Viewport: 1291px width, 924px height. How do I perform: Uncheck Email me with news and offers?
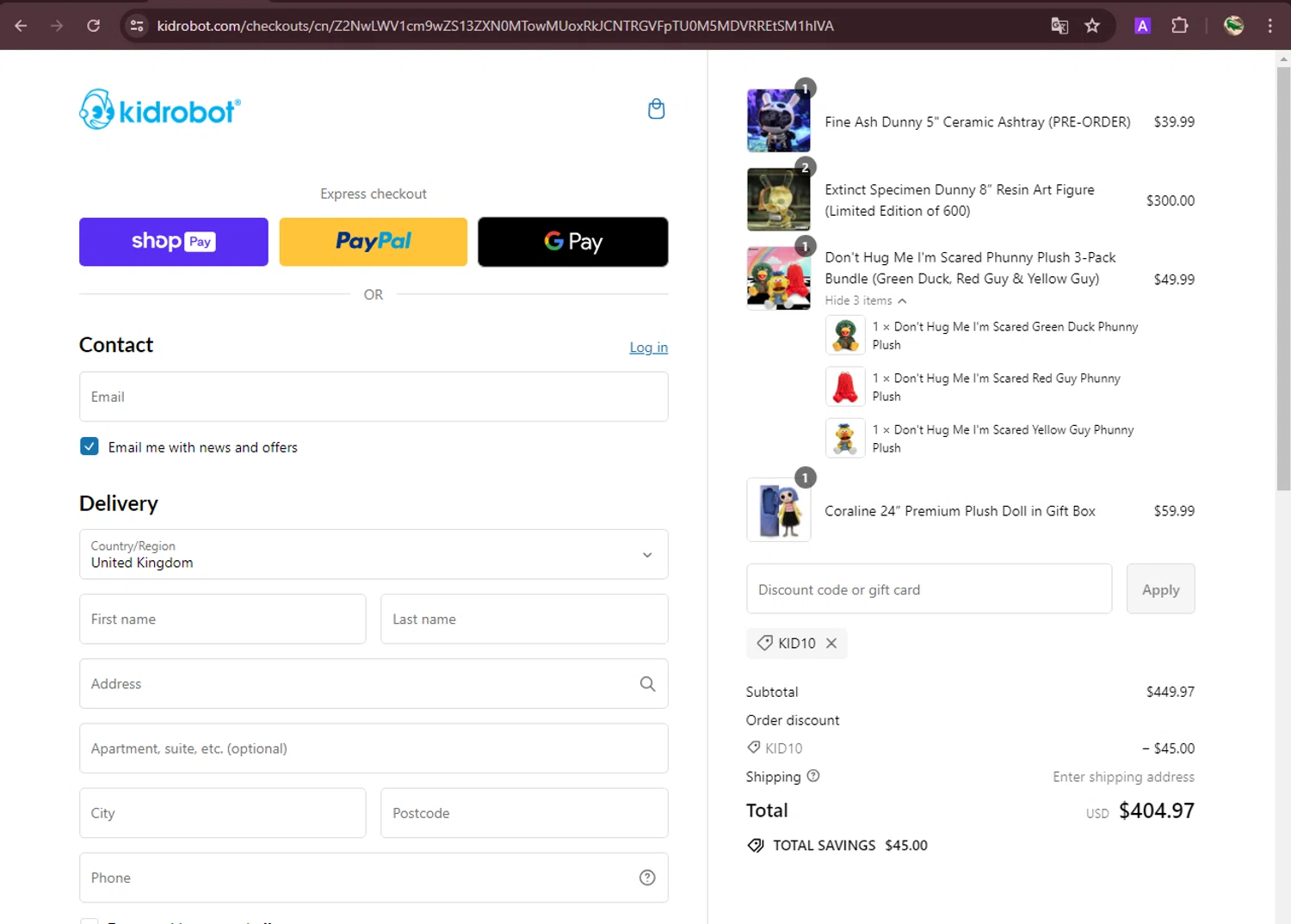90,447
